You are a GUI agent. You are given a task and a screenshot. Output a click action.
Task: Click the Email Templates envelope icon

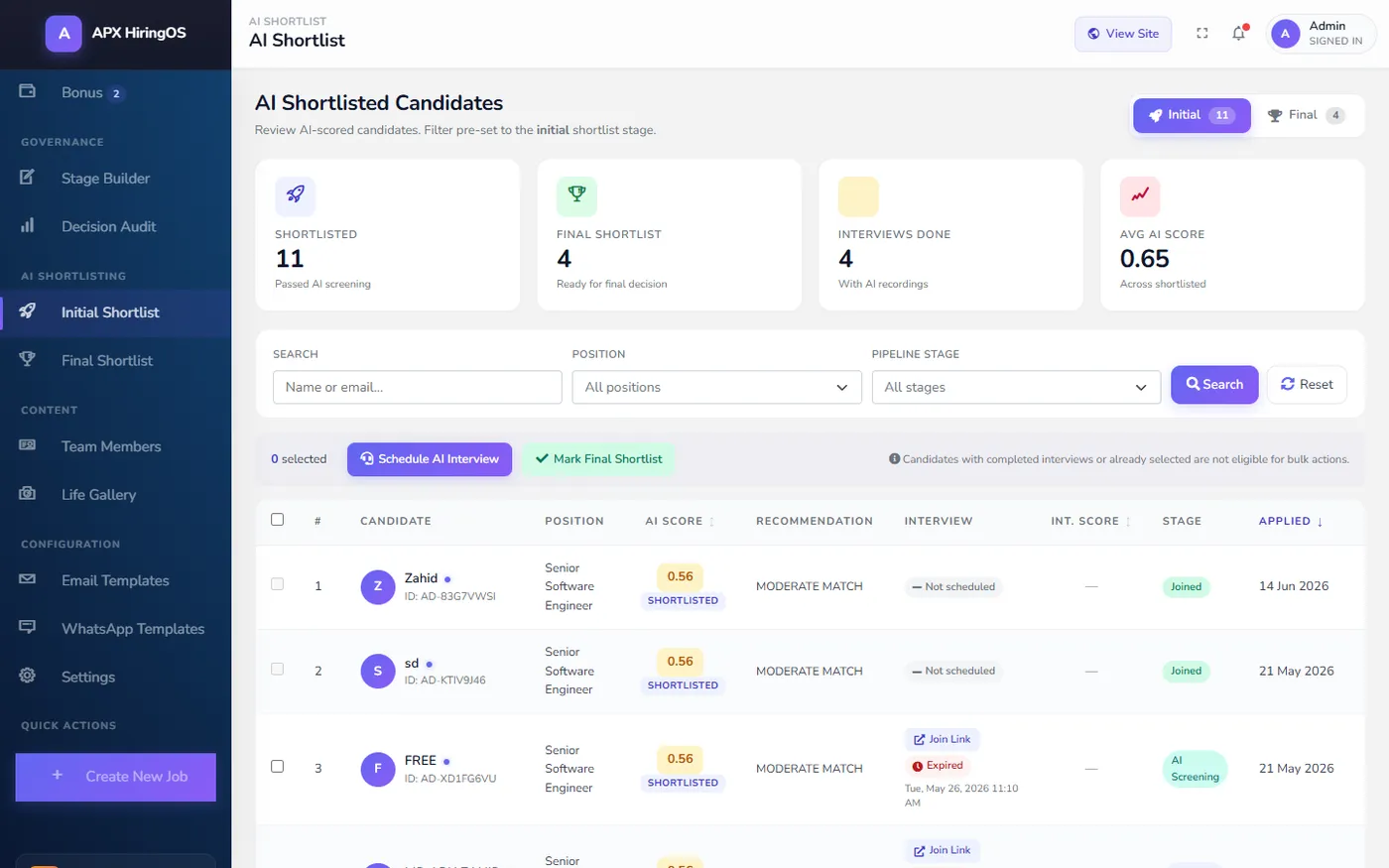pos(28,579)
